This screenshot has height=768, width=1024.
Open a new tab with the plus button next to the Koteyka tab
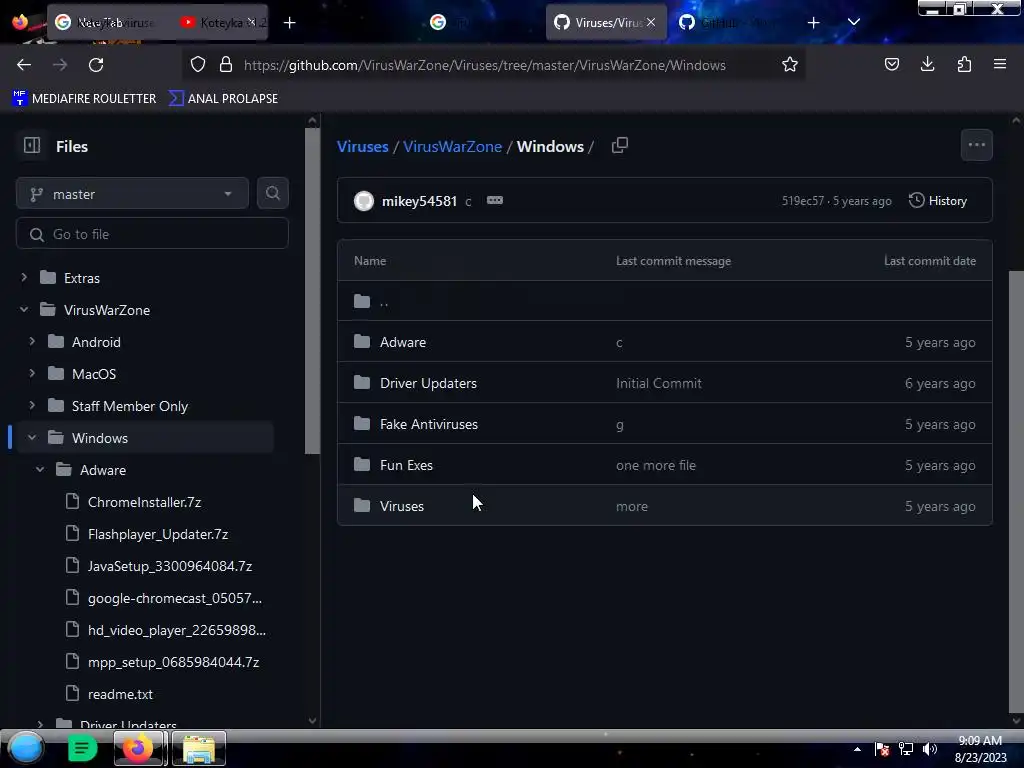point(289,23)
